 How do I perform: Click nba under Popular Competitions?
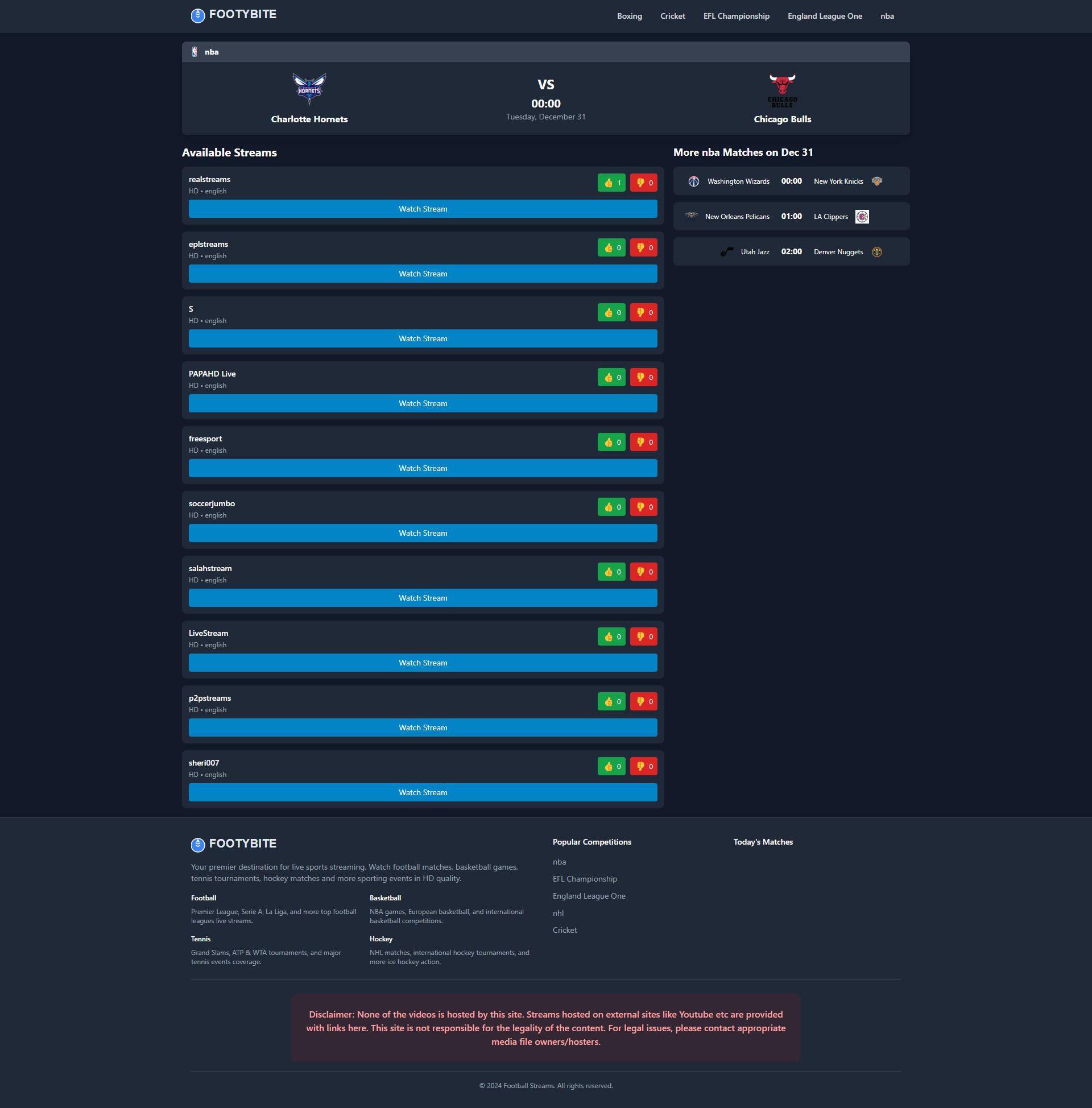(x=559, y=862)
